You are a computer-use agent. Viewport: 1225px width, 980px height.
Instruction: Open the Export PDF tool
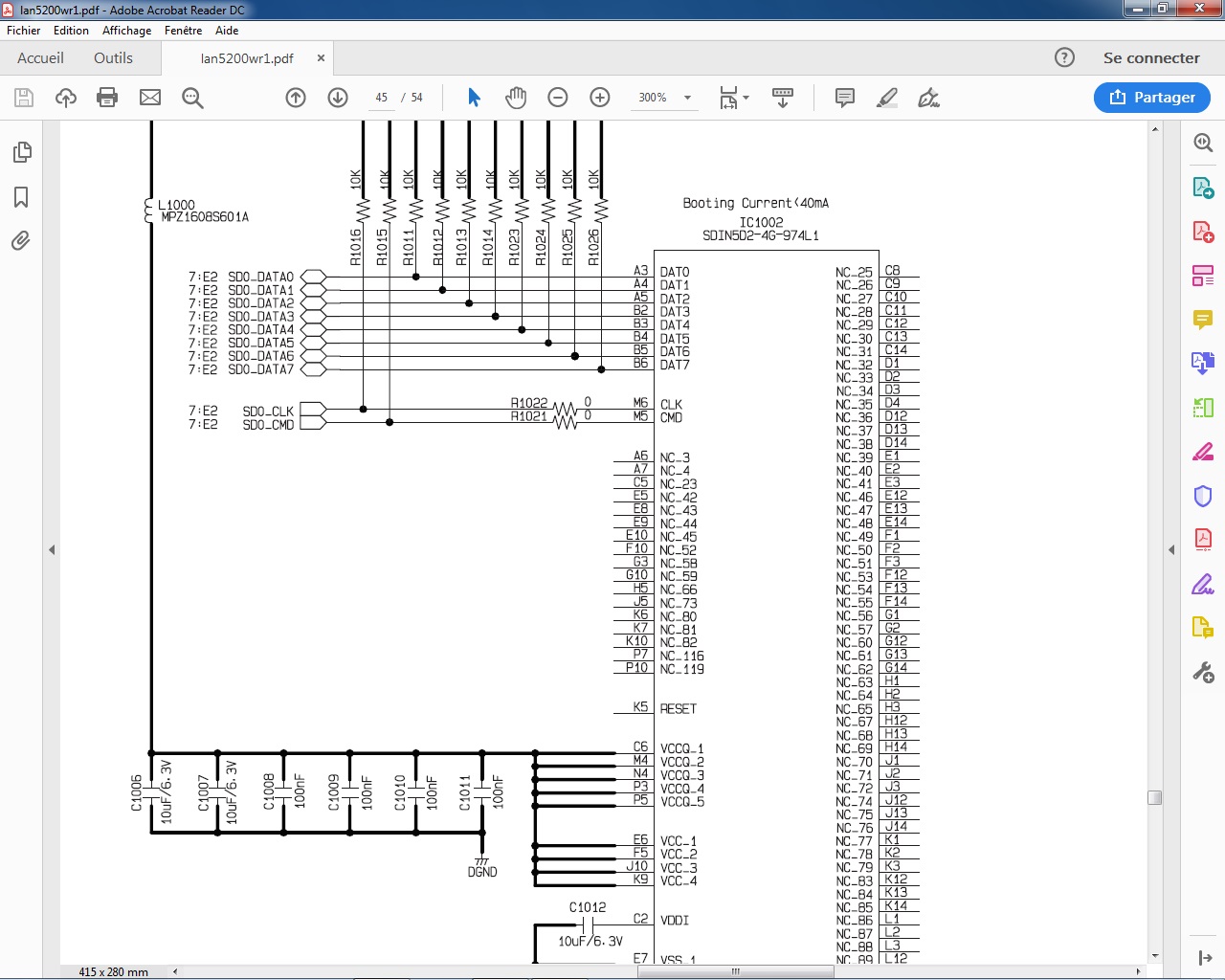[x=1203, y=187]
